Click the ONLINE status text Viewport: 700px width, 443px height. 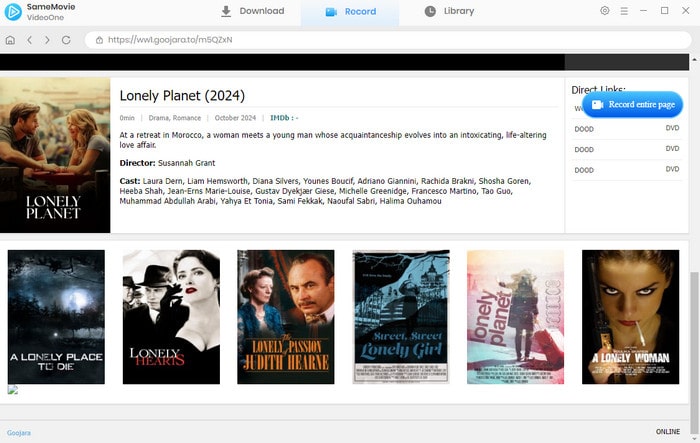[668, 431]
